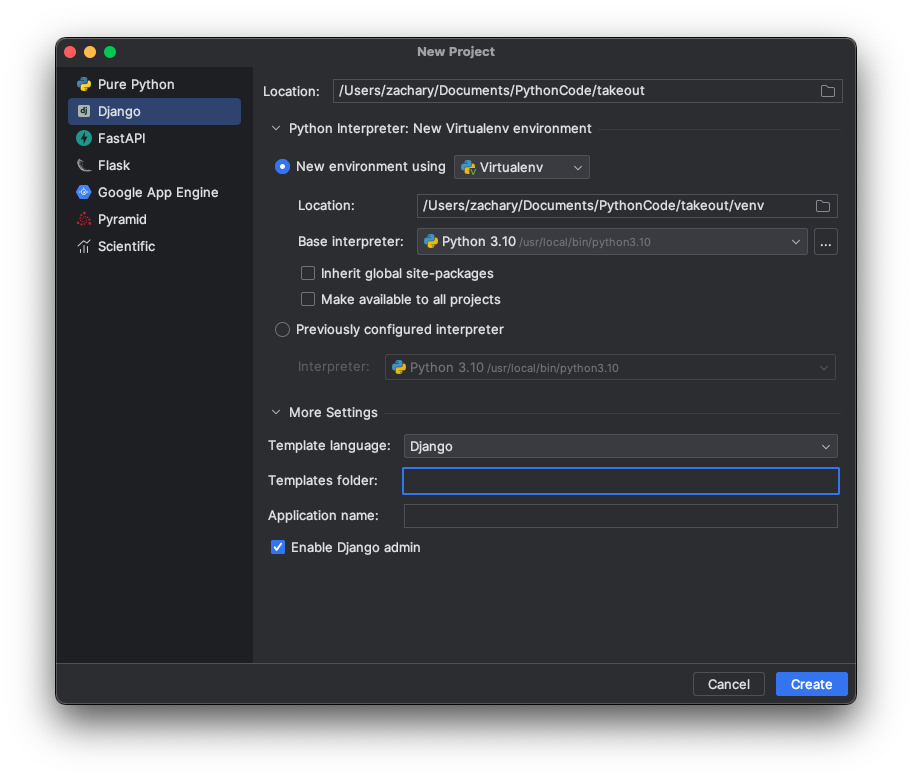The height and width of the screenshot is (778, 912).
Task: Click the Application name field
Action: click(x=620, y=516)
